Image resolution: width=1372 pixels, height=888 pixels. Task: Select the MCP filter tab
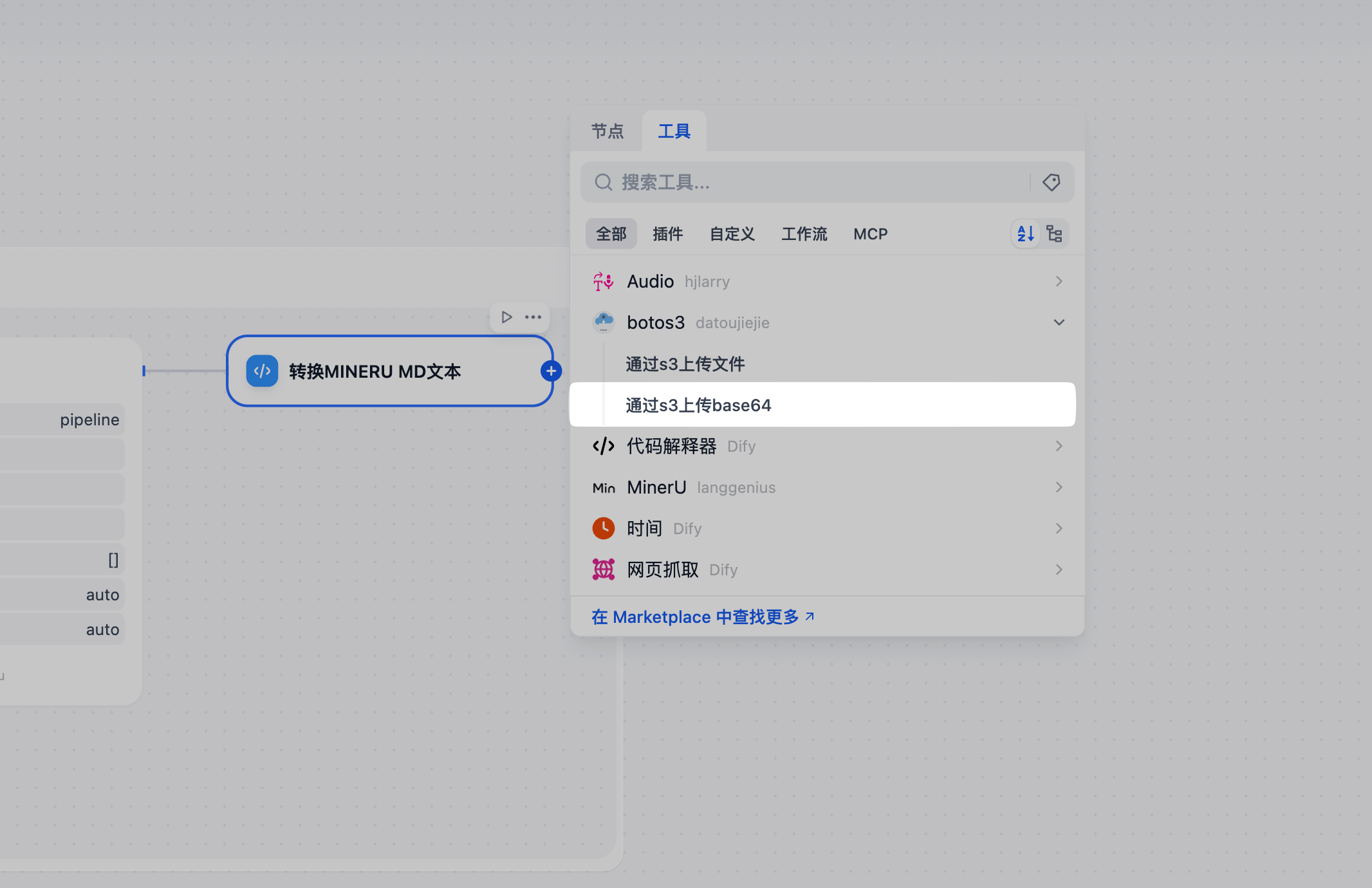pyautogui.click(x=870, y=234)
